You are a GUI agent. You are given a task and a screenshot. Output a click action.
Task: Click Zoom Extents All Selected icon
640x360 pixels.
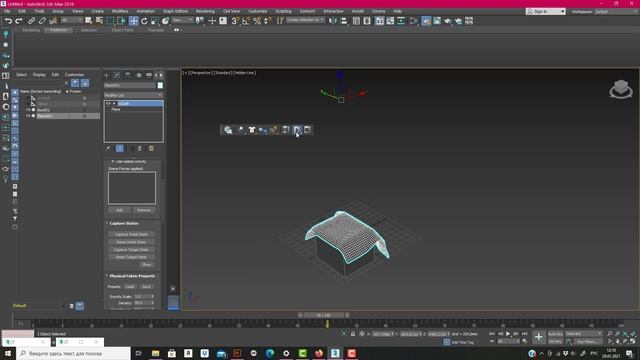625,334
